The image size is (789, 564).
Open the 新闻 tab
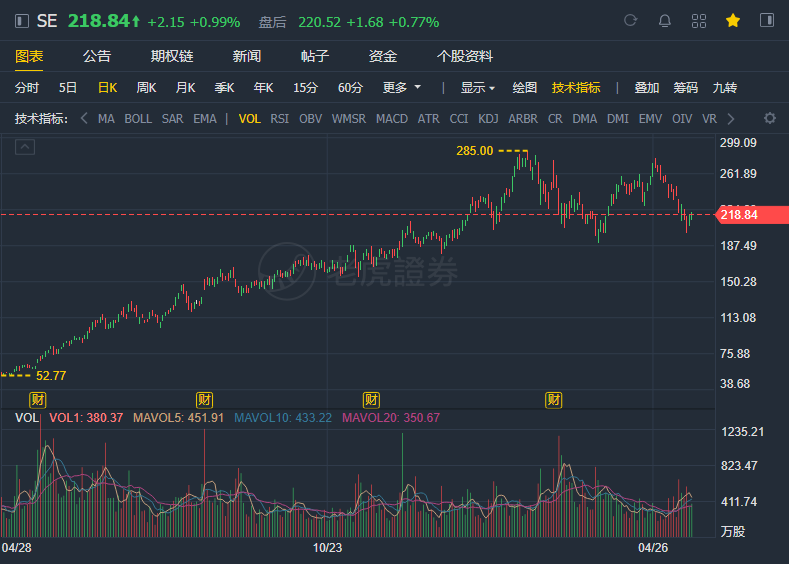247,56
